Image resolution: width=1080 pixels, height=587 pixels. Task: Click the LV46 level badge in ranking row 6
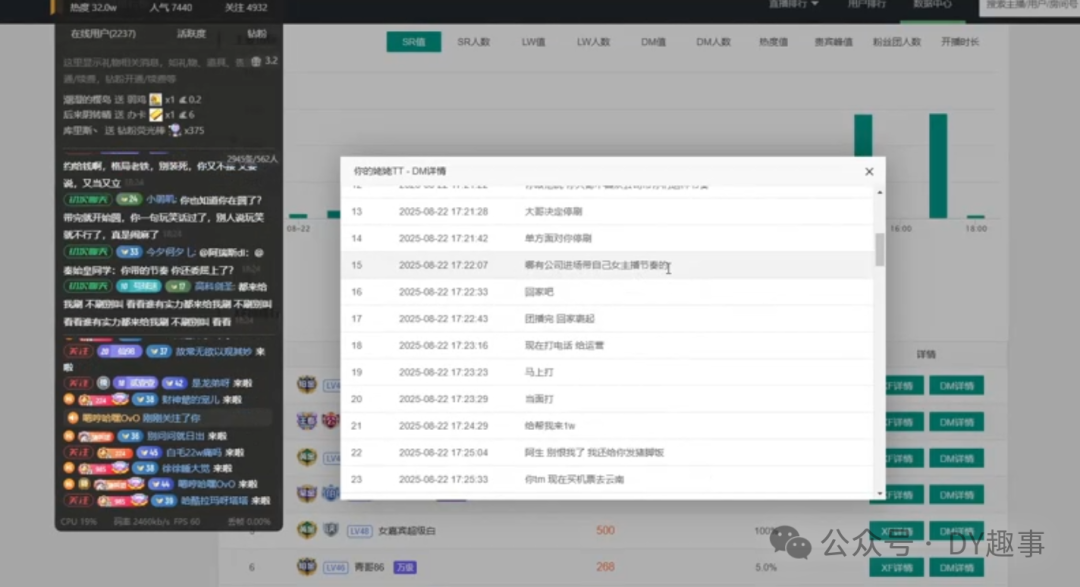(x=335, y=568)
